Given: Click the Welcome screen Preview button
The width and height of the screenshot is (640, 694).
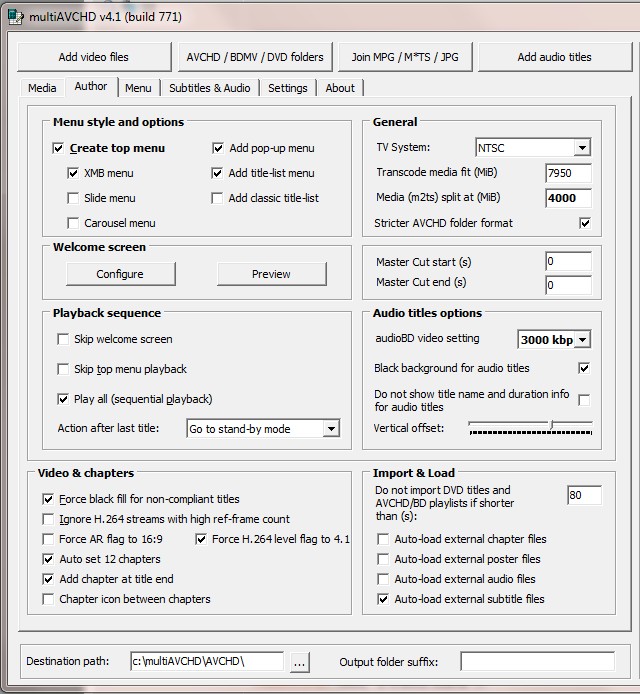Looking at the screenshot, I should (x=271, y=274).
